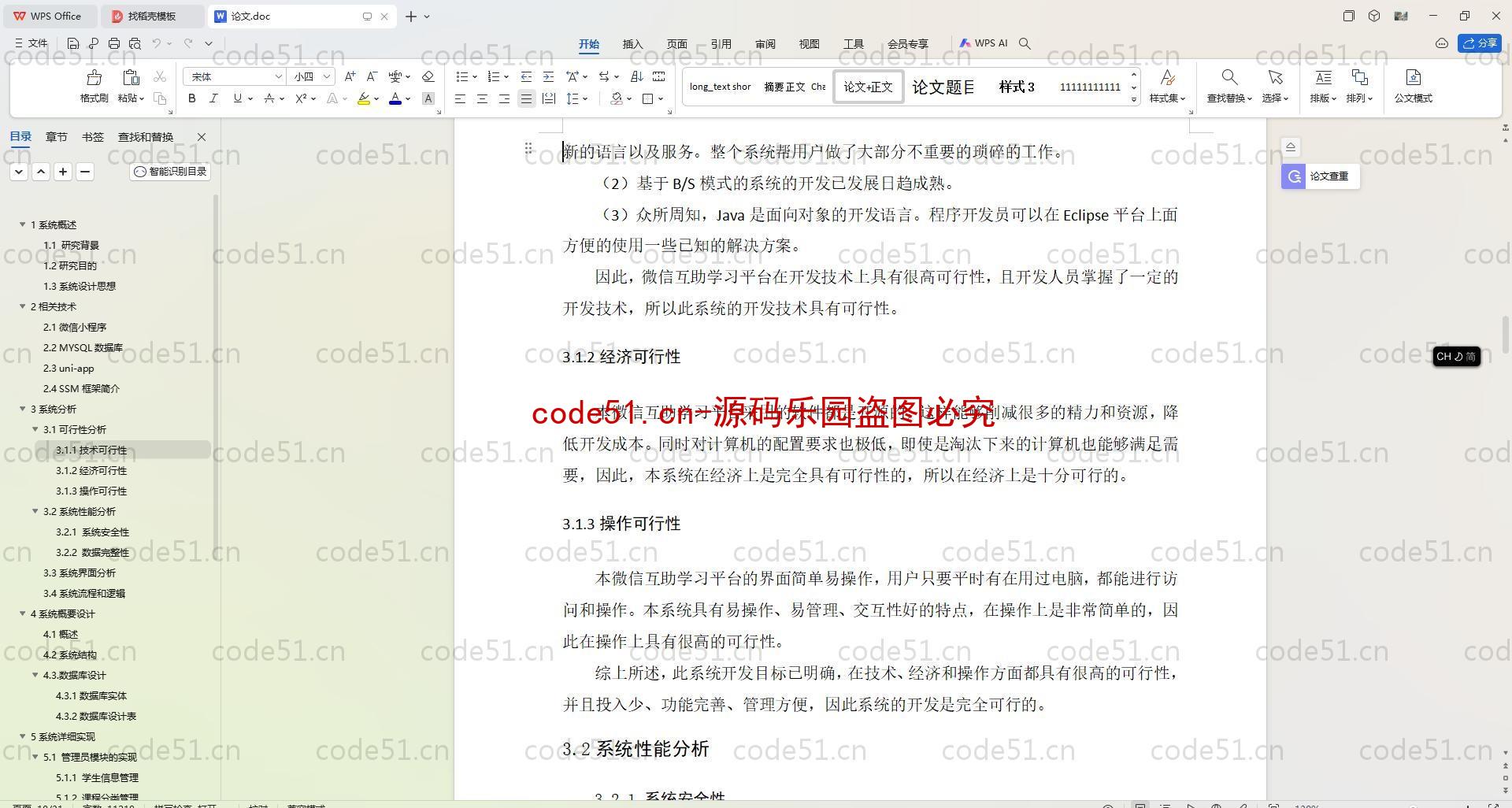The width and height of the screenshot is (1512, 808).
Task: Click the Paste (粘贴) clipboard icon
Action: (x=131, y=77)
